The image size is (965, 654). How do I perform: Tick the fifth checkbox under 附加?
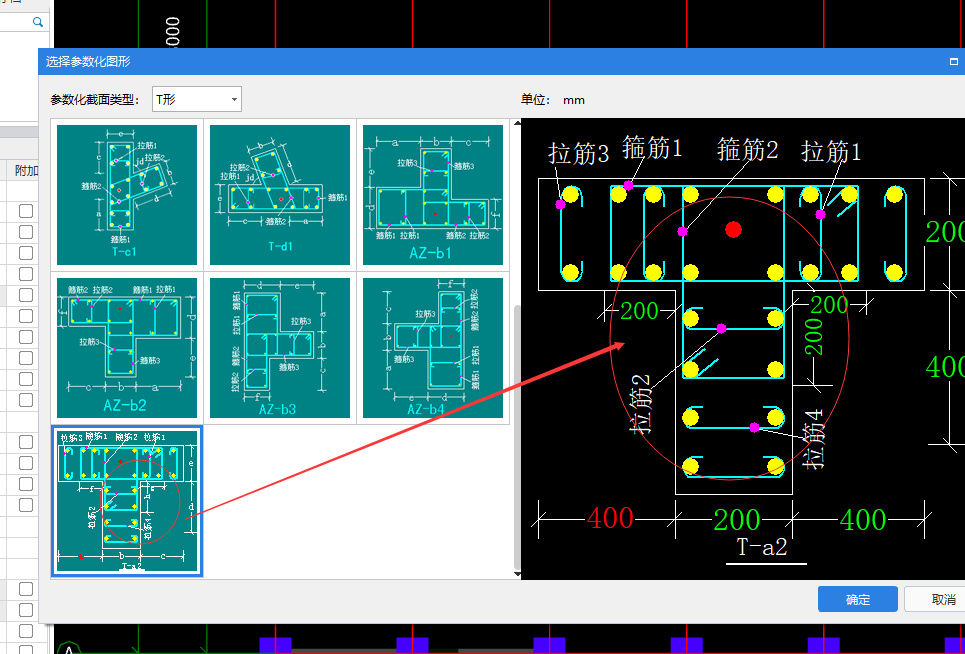26,295
